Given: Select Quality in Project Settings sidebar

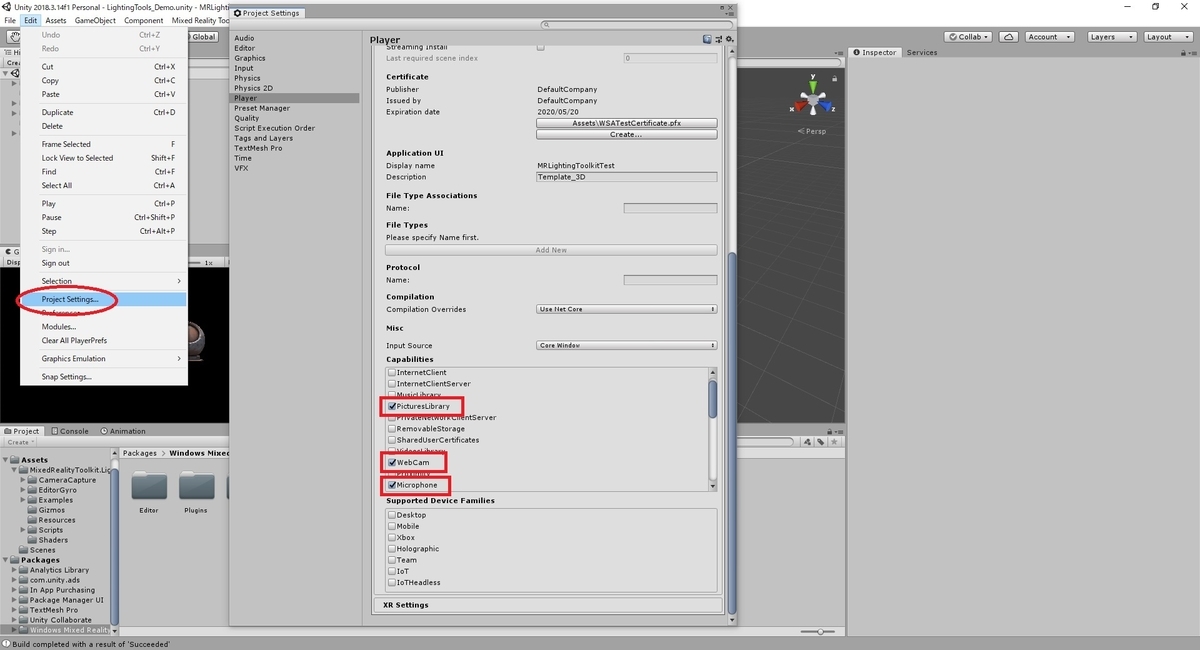Looking at the screenshot, I should (246, 118).
